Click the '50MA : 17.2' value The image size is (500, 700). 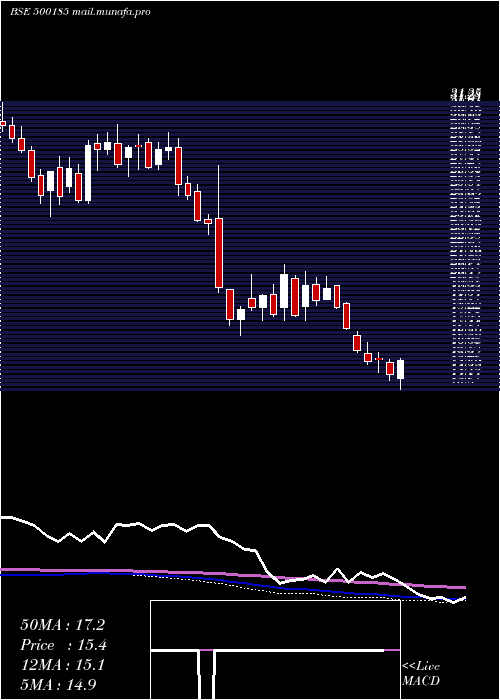[62, 625]
